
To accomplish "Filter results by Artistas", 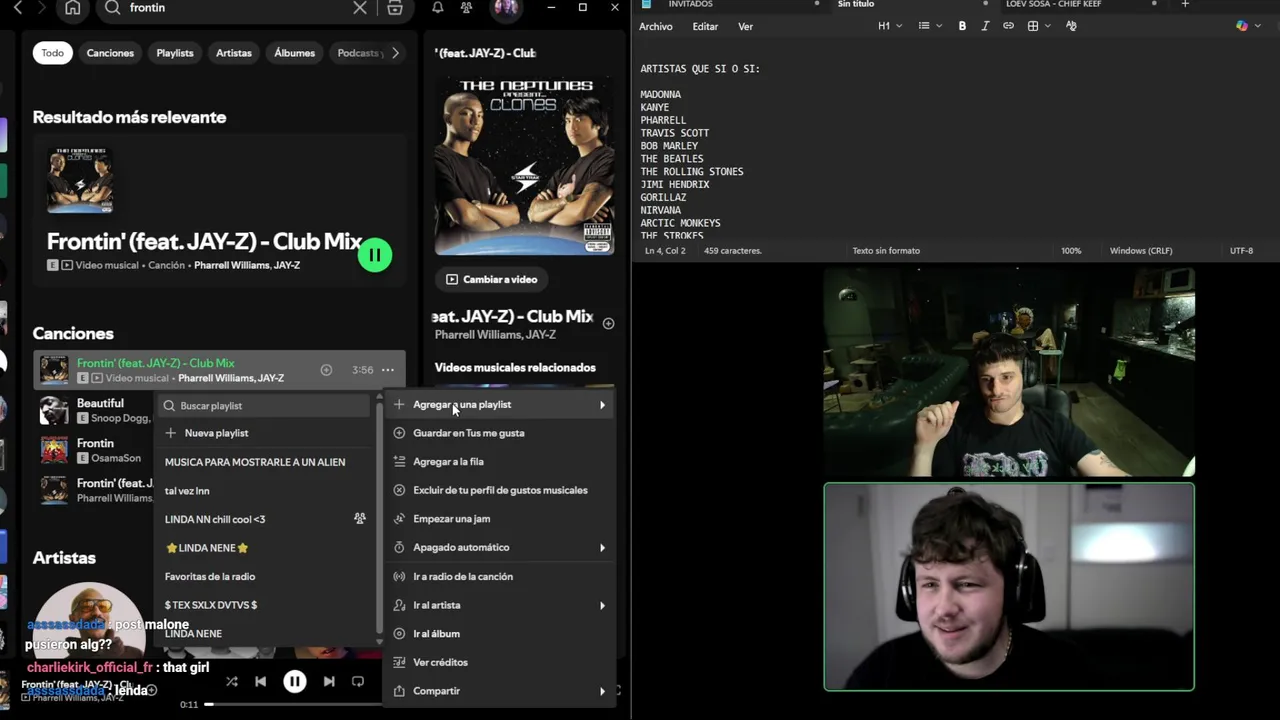I will [x=234, y=53].
